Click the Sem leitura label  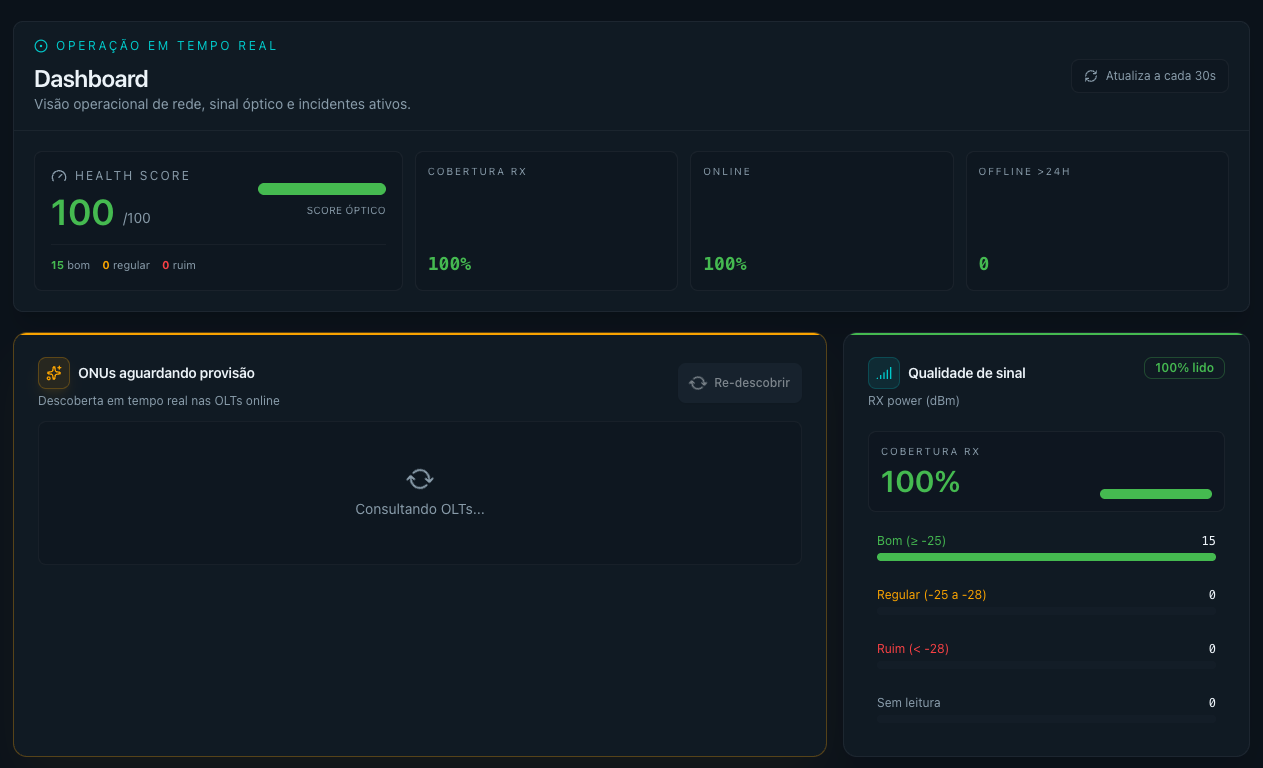(908, 703)
